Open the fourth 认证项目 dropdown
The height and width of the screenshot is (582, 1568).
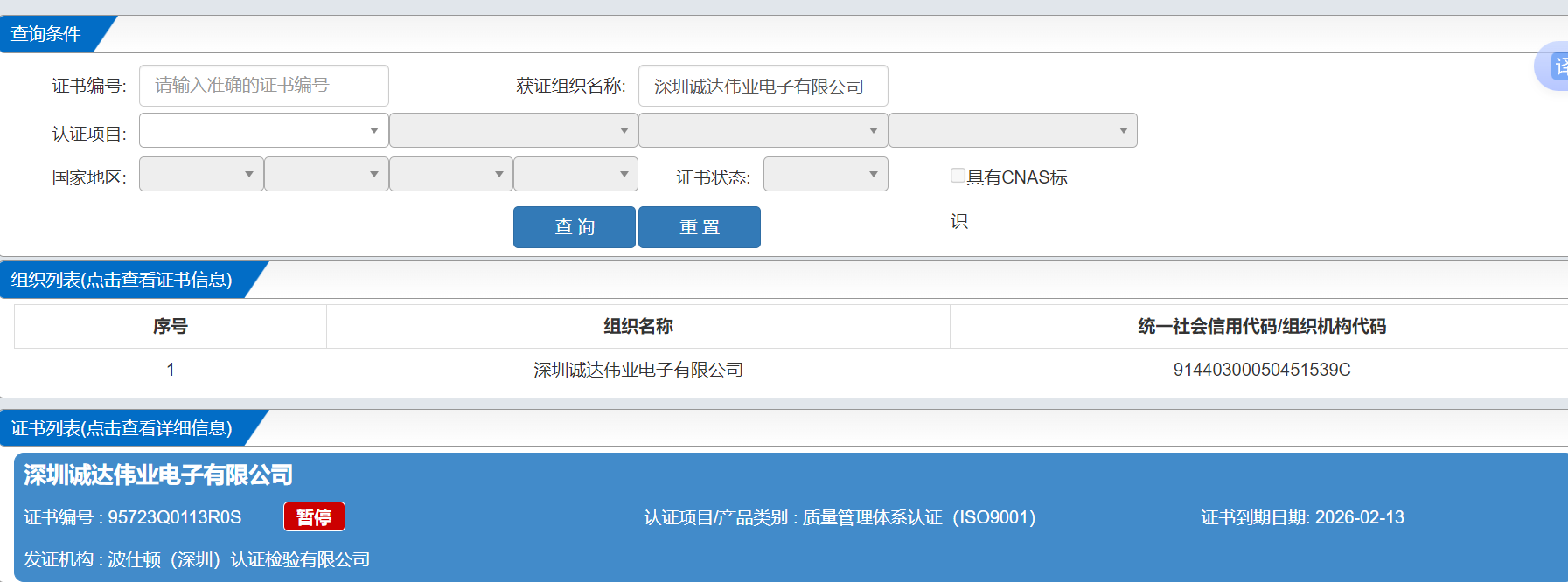point(1013,130)
